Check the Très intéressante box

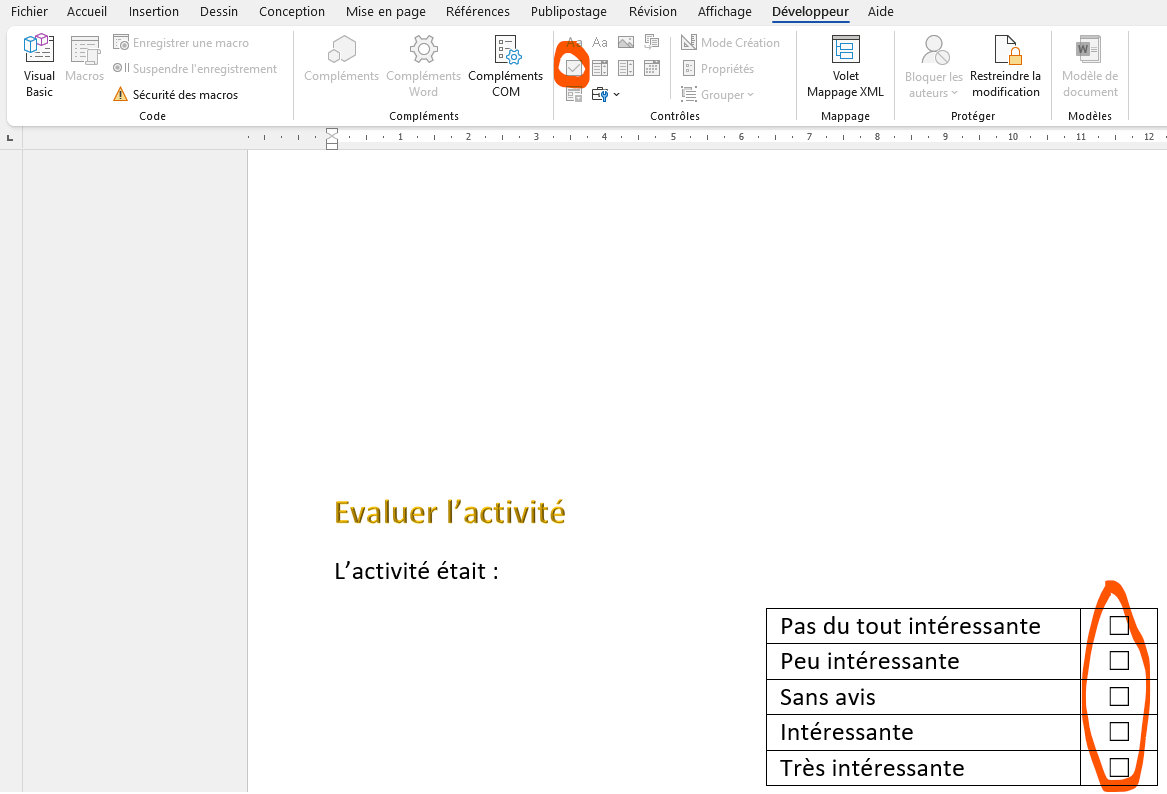click(x=1119, y=767)
